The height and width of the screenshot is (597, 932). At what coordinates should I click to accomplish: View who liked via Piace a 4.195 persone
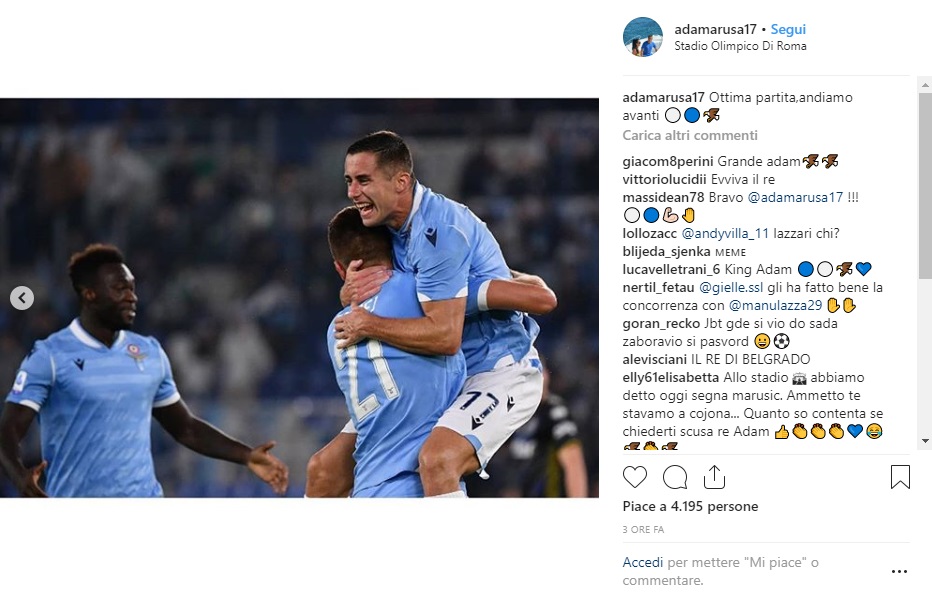(x=690, y=506)
